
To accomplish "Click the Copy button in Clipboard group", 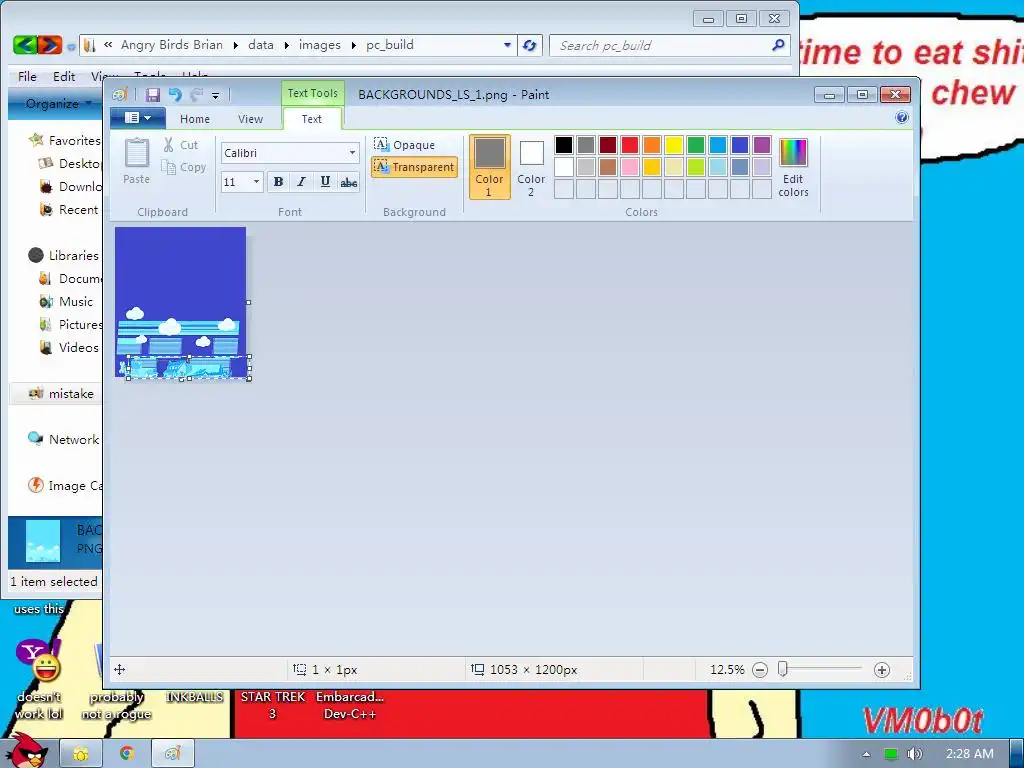I will (x=184, y=167).
